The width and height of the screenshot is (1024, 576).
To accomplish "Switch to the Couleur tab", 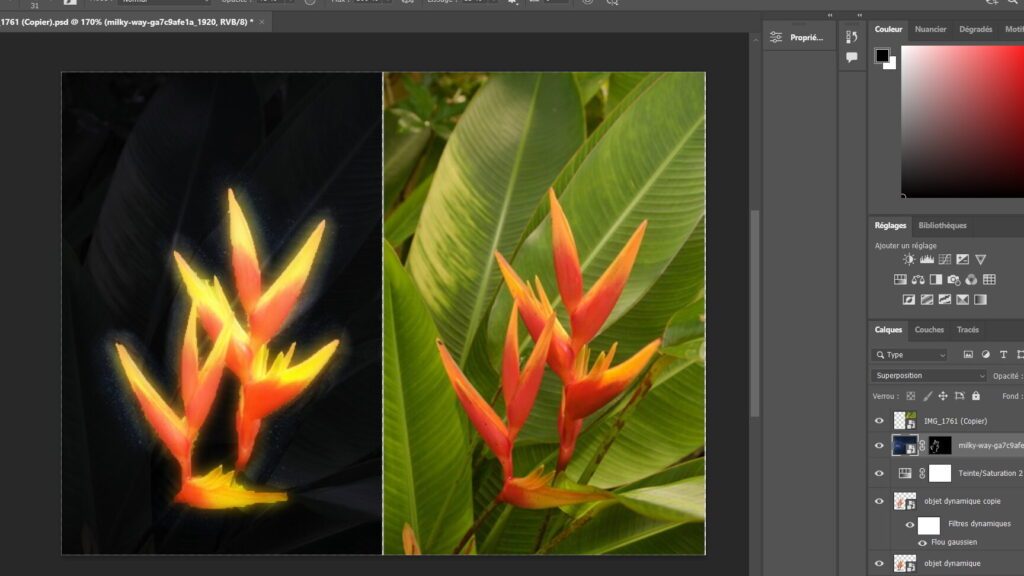I will (888, 29).
